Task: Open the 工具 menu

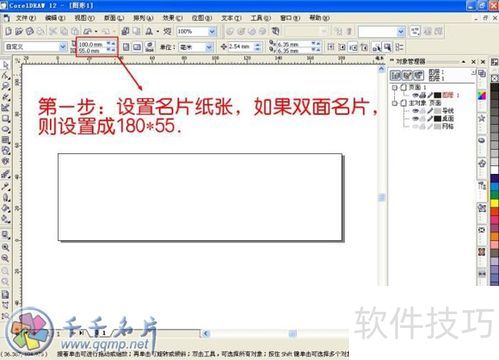Action: pyautogui.click(x=261, y=18)
